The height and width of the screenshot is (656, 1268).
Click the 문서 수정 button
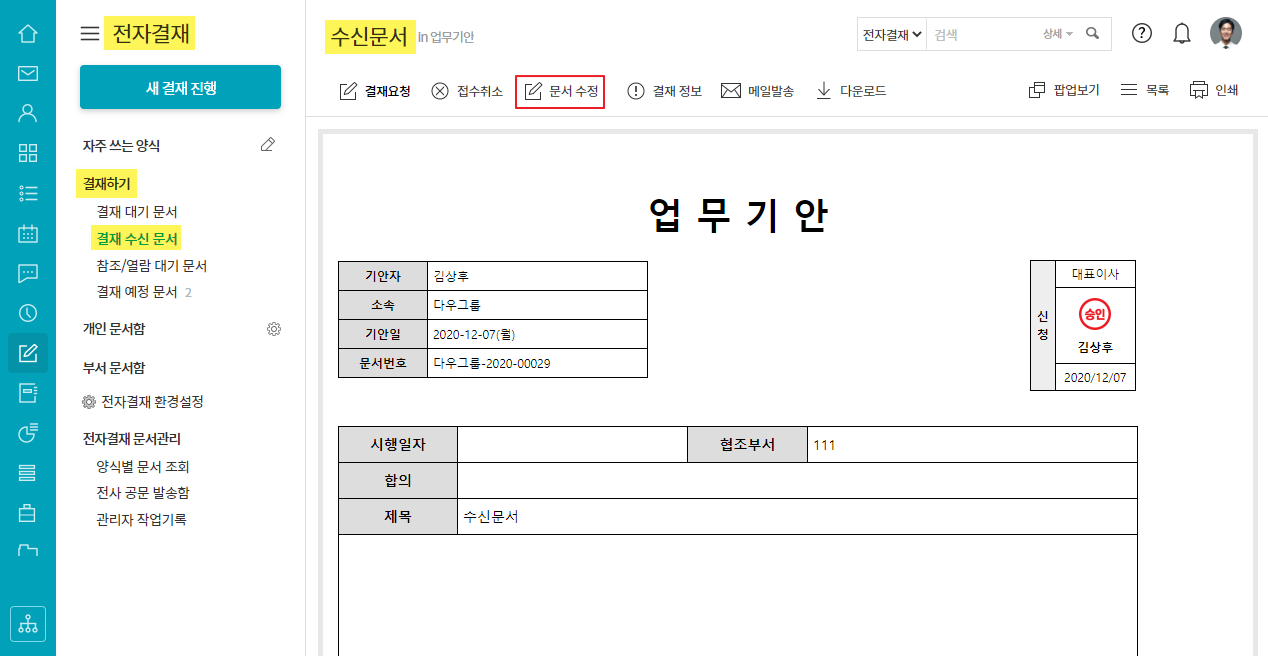pos(561,91)
